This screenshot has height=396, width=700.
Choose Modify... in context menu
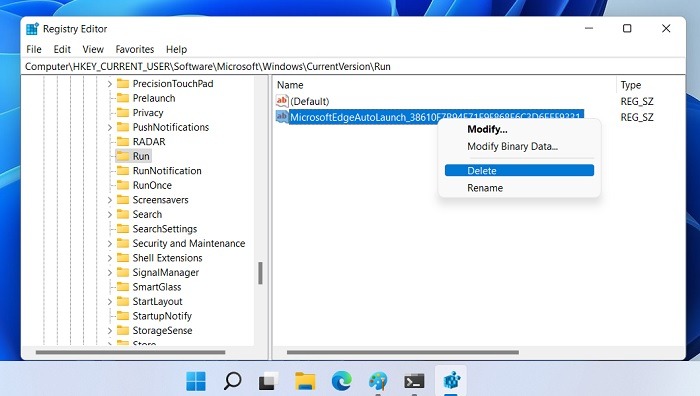[x=487, y=129]
